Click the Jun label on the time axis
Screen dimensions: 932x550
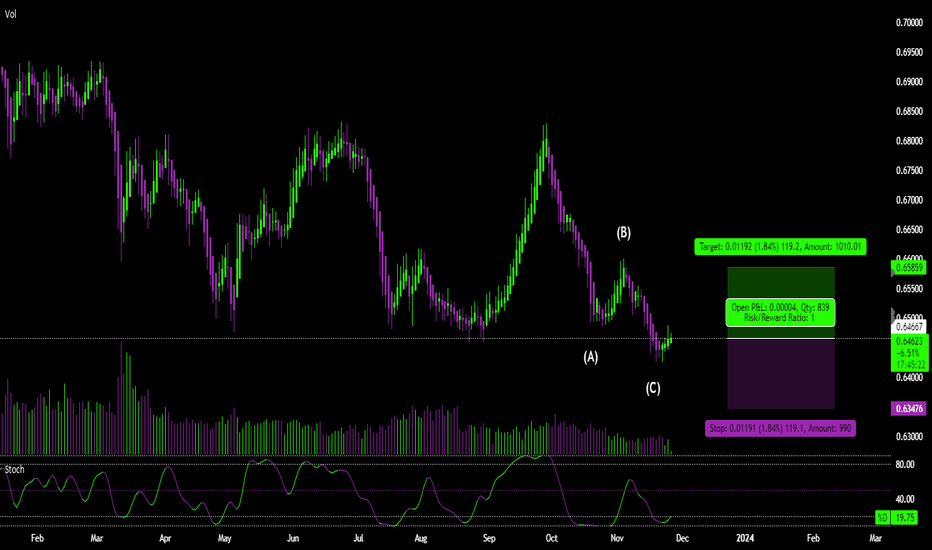pyautogui.click(x=293, y=538)
